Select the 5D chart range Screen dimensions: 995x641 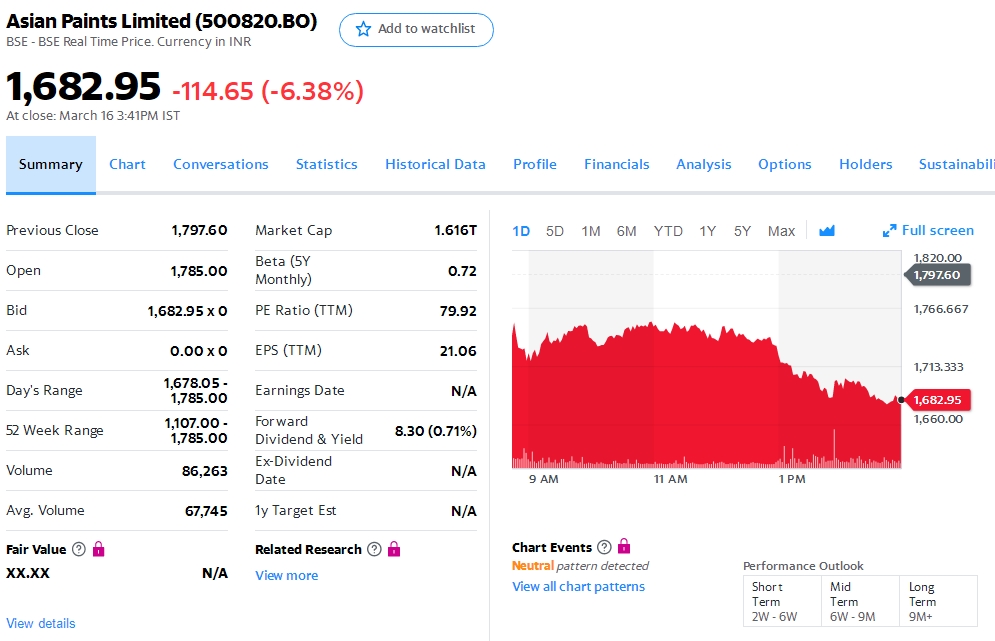pos(555,231)
